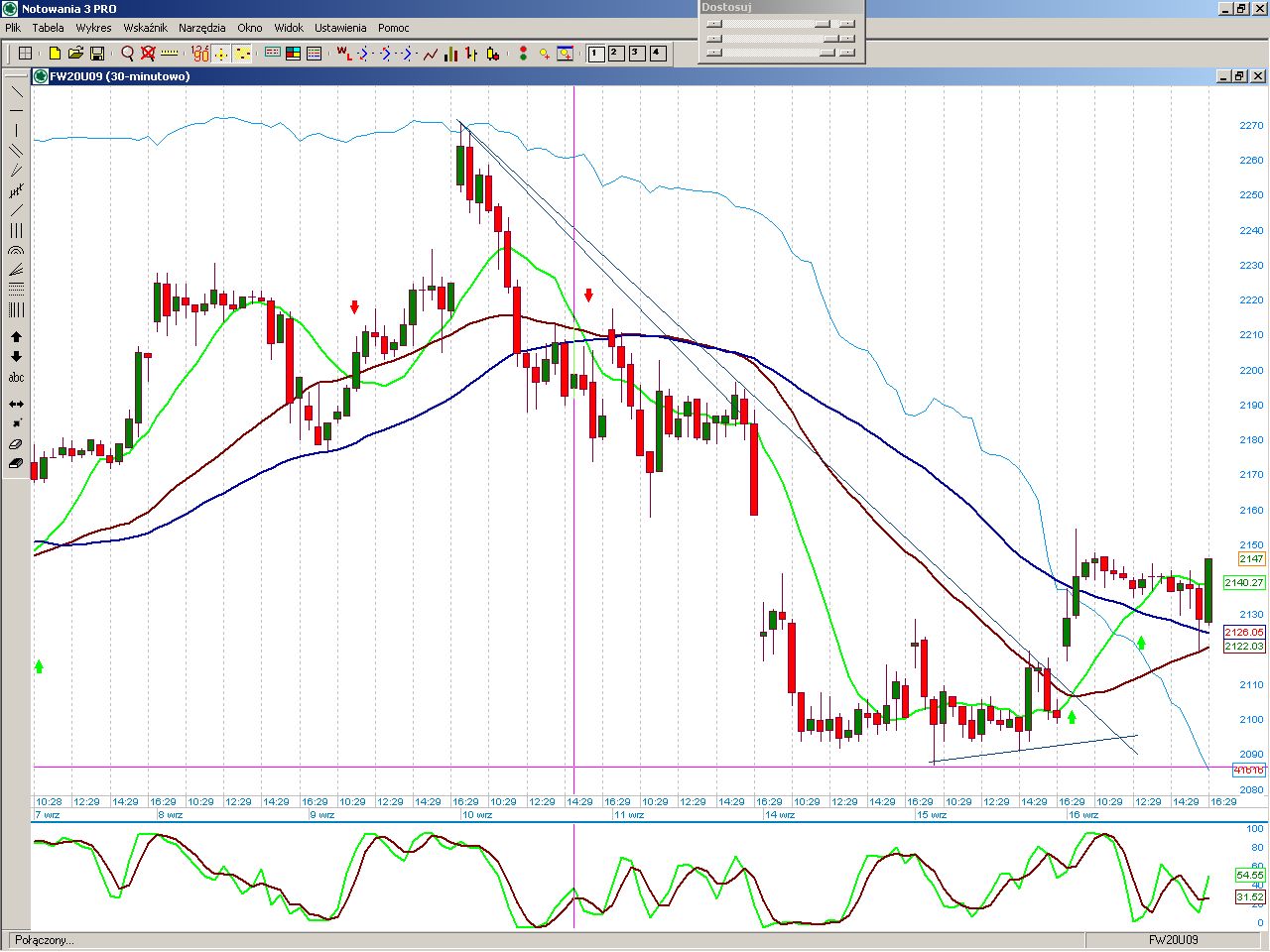Open the Narzędzia dropdown menu
The height and width of the screenshot is (952, 1270).
click(x=201, y=28)
